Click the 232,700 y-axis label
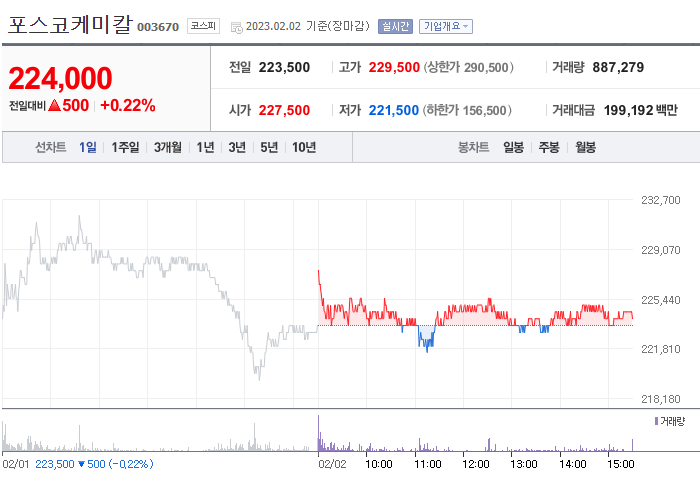 click(661, 200)
